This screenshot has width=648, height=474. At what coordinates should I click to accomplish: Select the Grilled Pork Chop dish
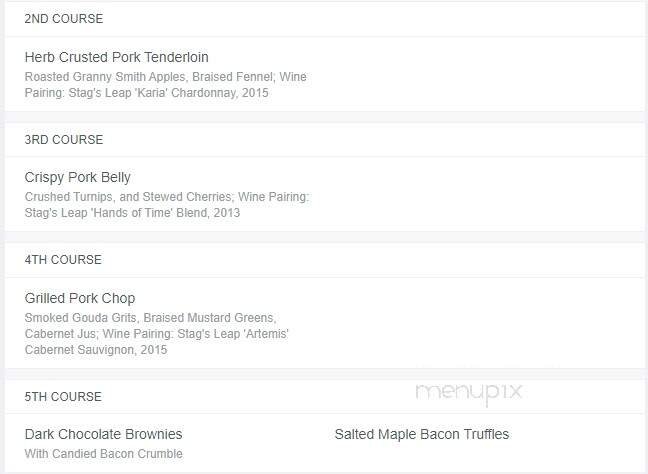click(80, 298)
